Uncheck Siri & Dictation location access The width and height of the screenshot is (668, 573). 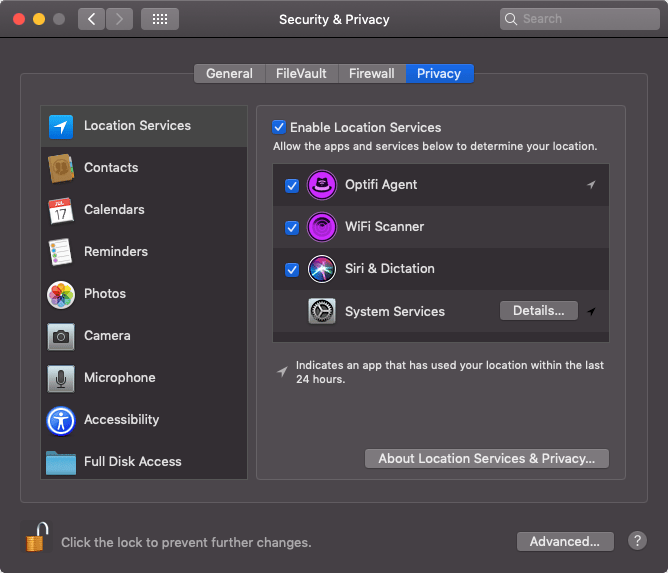[x=292, y=270]
